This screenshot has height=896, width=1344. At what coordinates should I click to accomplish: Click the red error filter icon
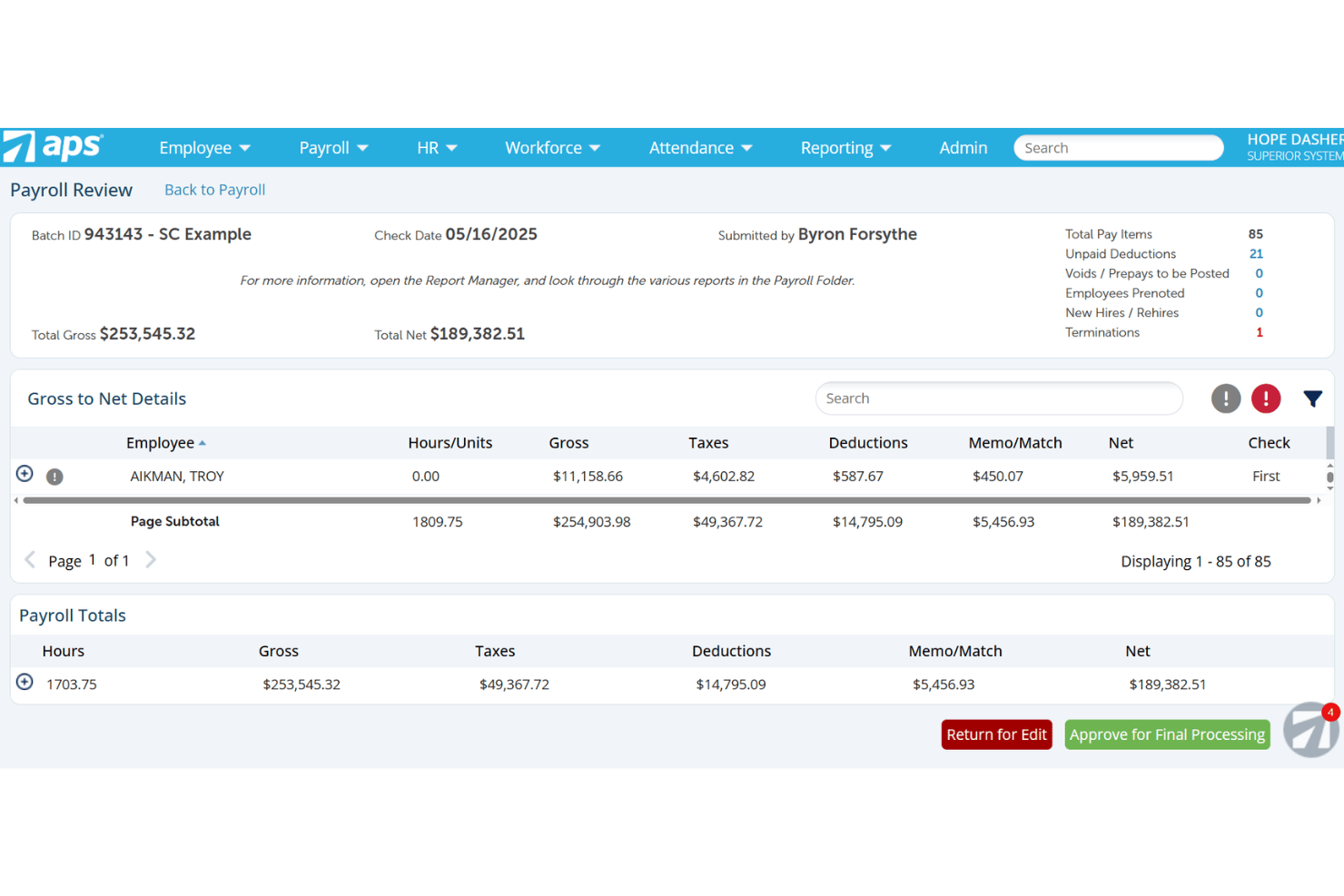[x=1266, y=399]
